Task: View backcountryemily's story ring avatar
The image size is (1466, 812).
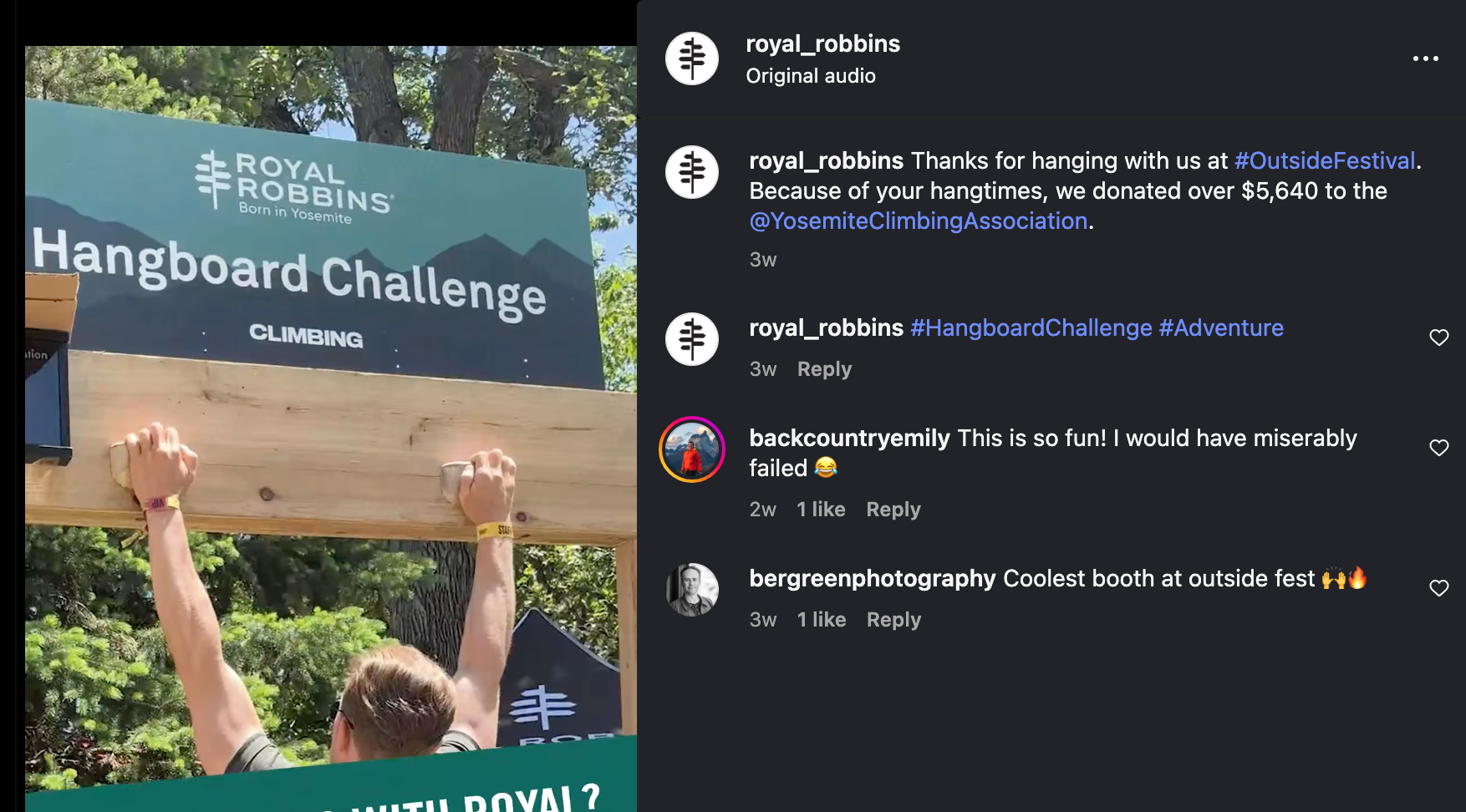Action: pos(691,449)
